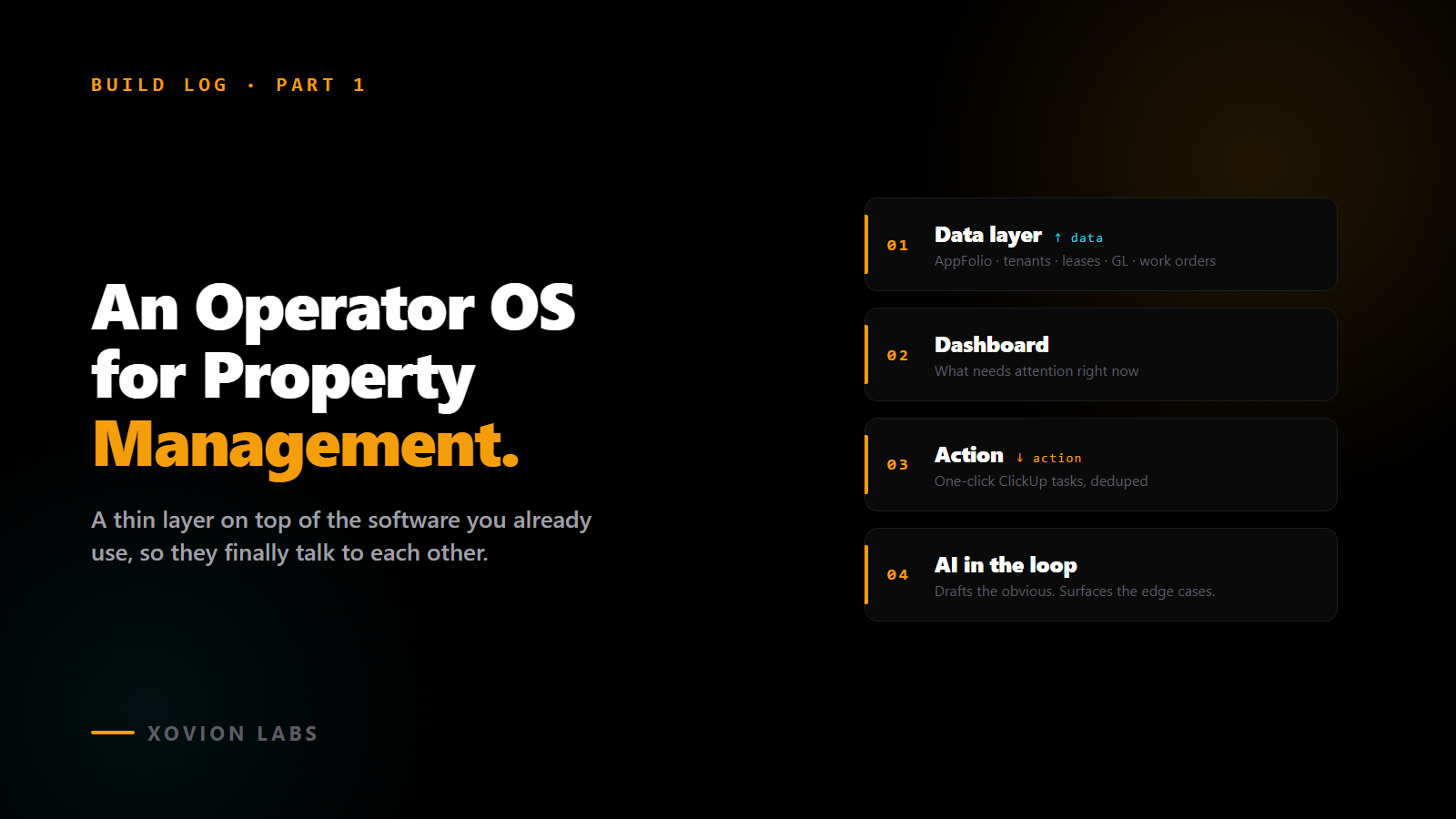Click the dot separator in Build Log header
Image resolution: width=1456 pixels, height=819 pixels.
(x=251, y=86)
